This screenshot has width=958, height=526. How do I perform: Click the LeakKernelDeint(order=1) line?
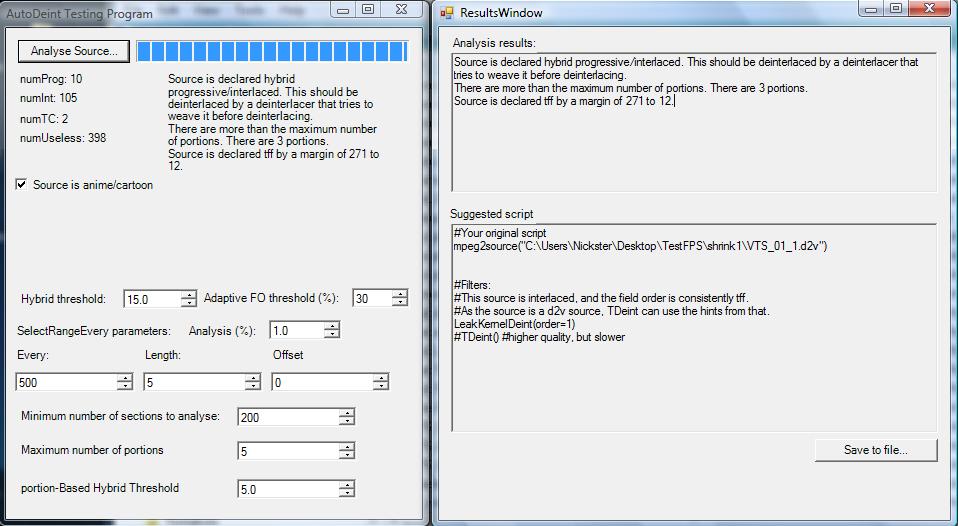514,324
